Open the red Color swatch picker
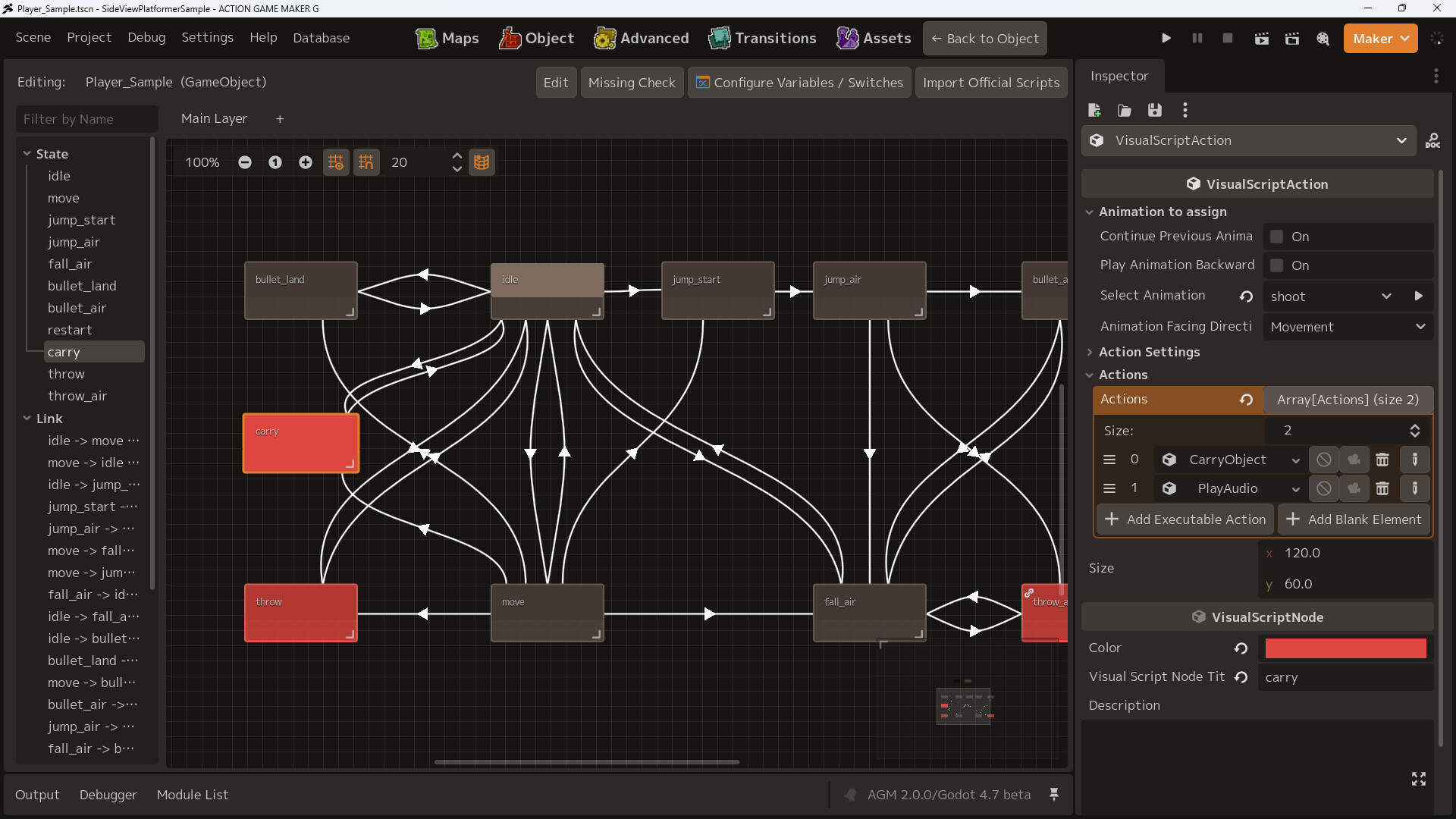This screenshot has width=1456, height=819. (1345, 648)
